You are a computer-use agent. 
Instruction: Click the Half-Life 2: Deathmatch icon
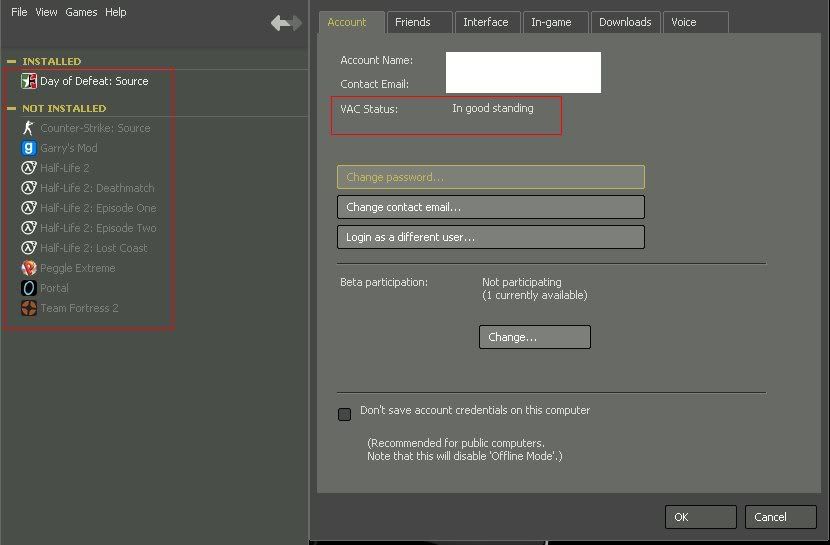(x=29, y=188)
